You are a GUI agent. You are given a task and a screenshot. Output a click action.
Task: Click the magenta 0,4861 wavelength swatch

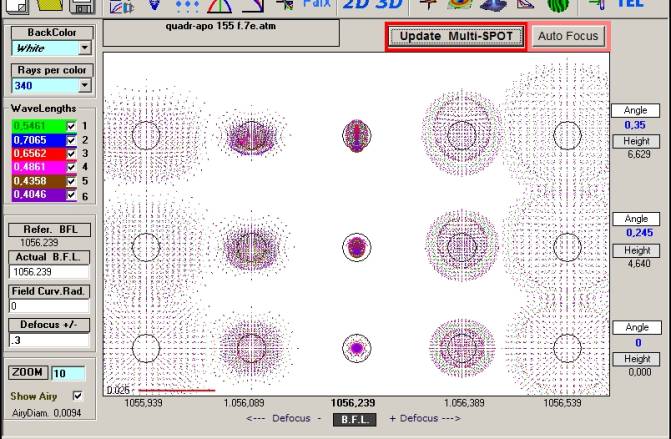tap(39, 167)
